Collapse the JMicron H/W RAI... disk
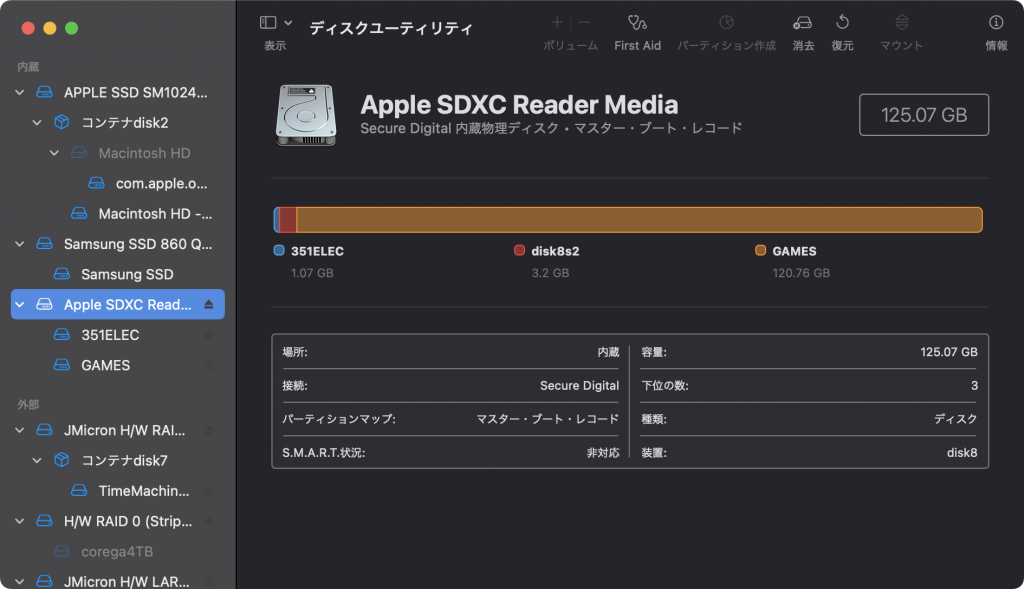 click(20, 430)
